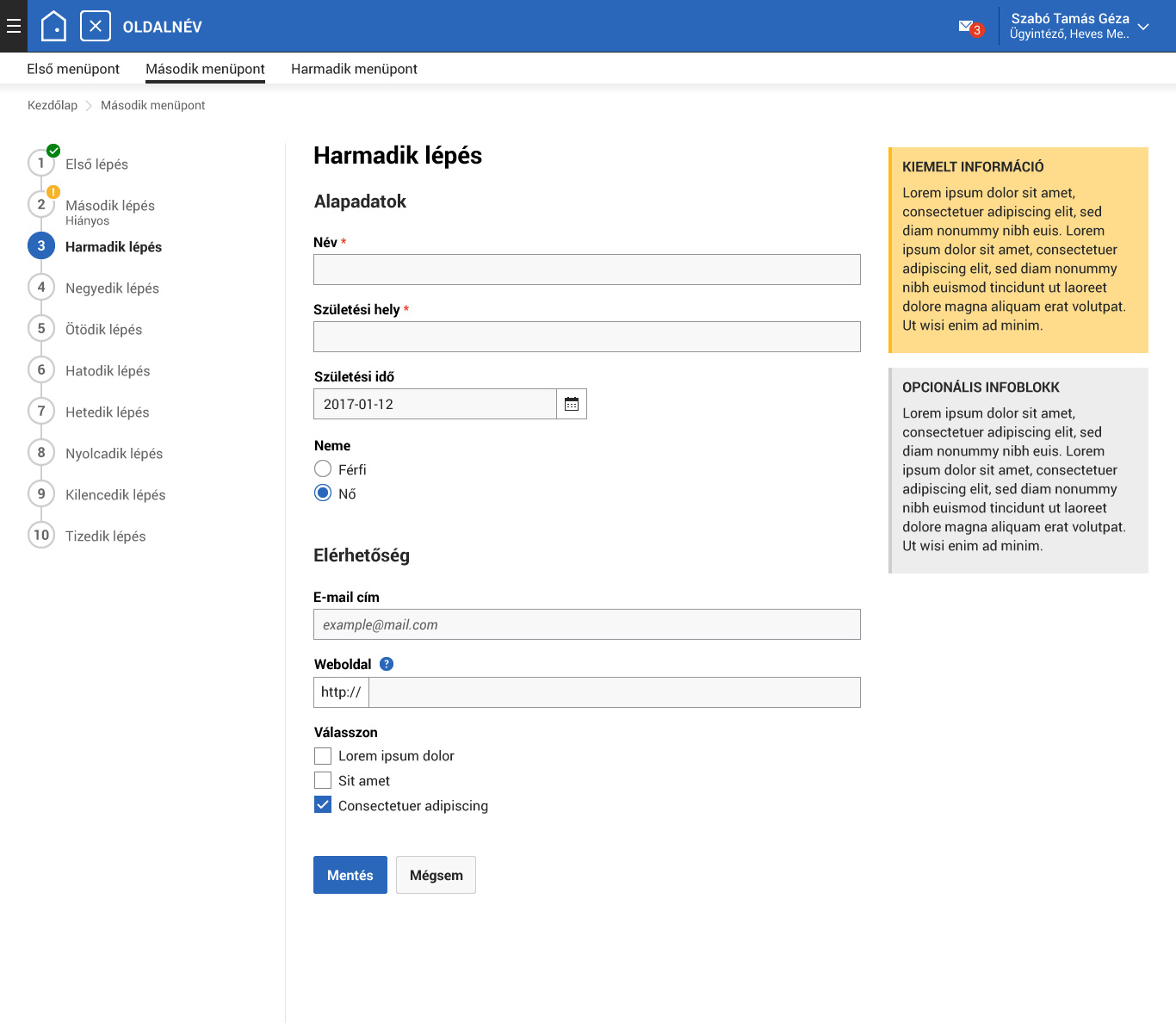Click the date field showing 2017-01-12
Screen dimensions: 1176x1023
pyautogui.click(x=435, y=404)
